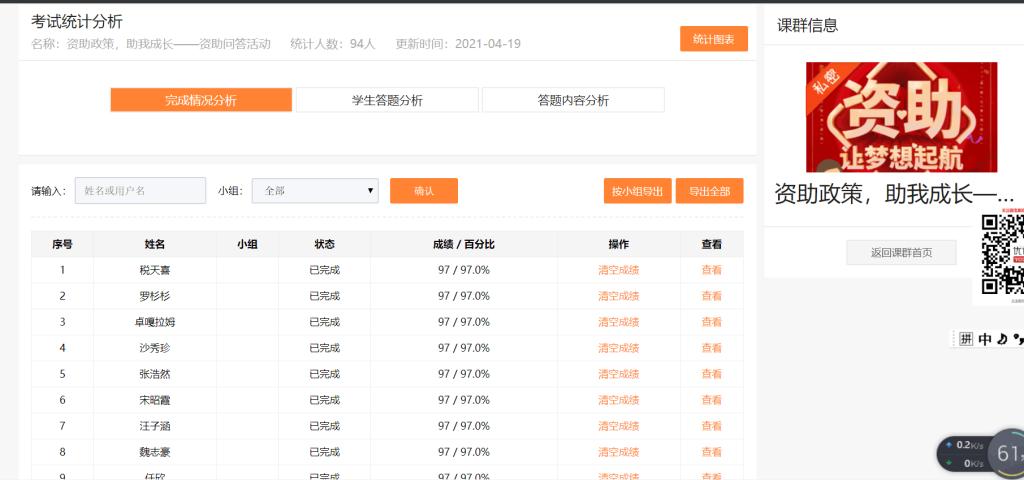
Task: Click 导出全部 export button
Action: (x=709, y=191)
